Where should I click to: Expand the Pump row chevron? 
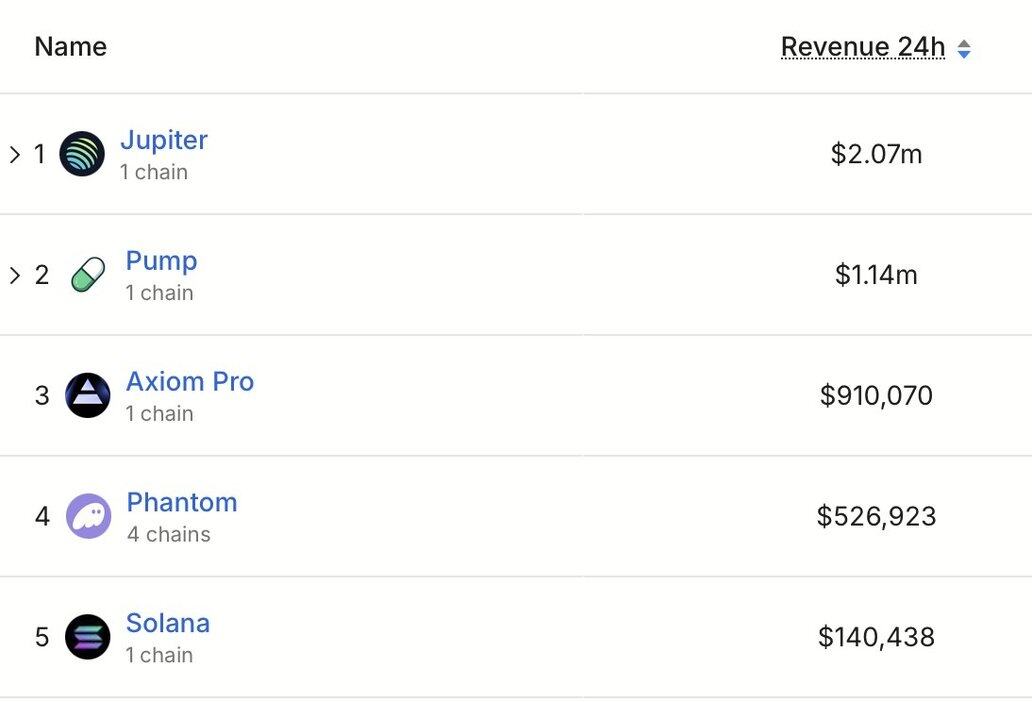(15, 275)
